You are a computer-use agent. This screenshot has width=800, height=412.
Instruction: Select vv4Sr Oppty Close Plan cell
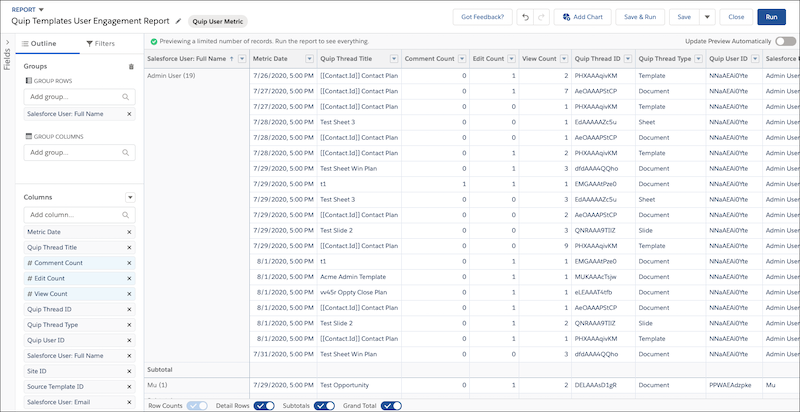359,293
